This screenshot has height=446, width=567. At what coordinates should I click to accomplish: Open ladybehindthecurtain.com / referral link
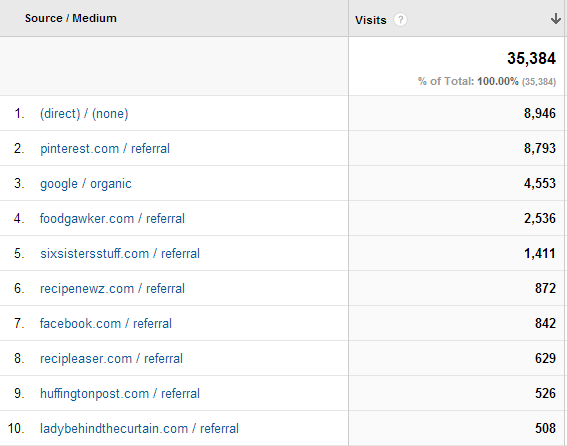pyautogui.click(x=139, y=429)
